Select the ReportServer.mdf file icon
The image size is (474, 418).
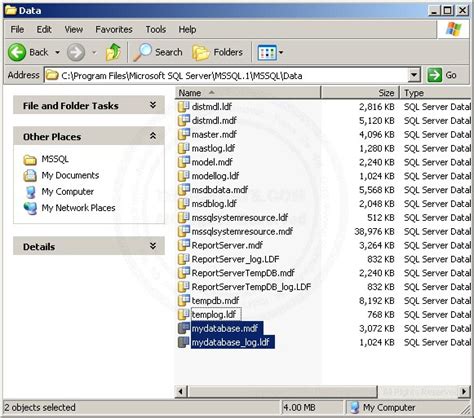184,245
